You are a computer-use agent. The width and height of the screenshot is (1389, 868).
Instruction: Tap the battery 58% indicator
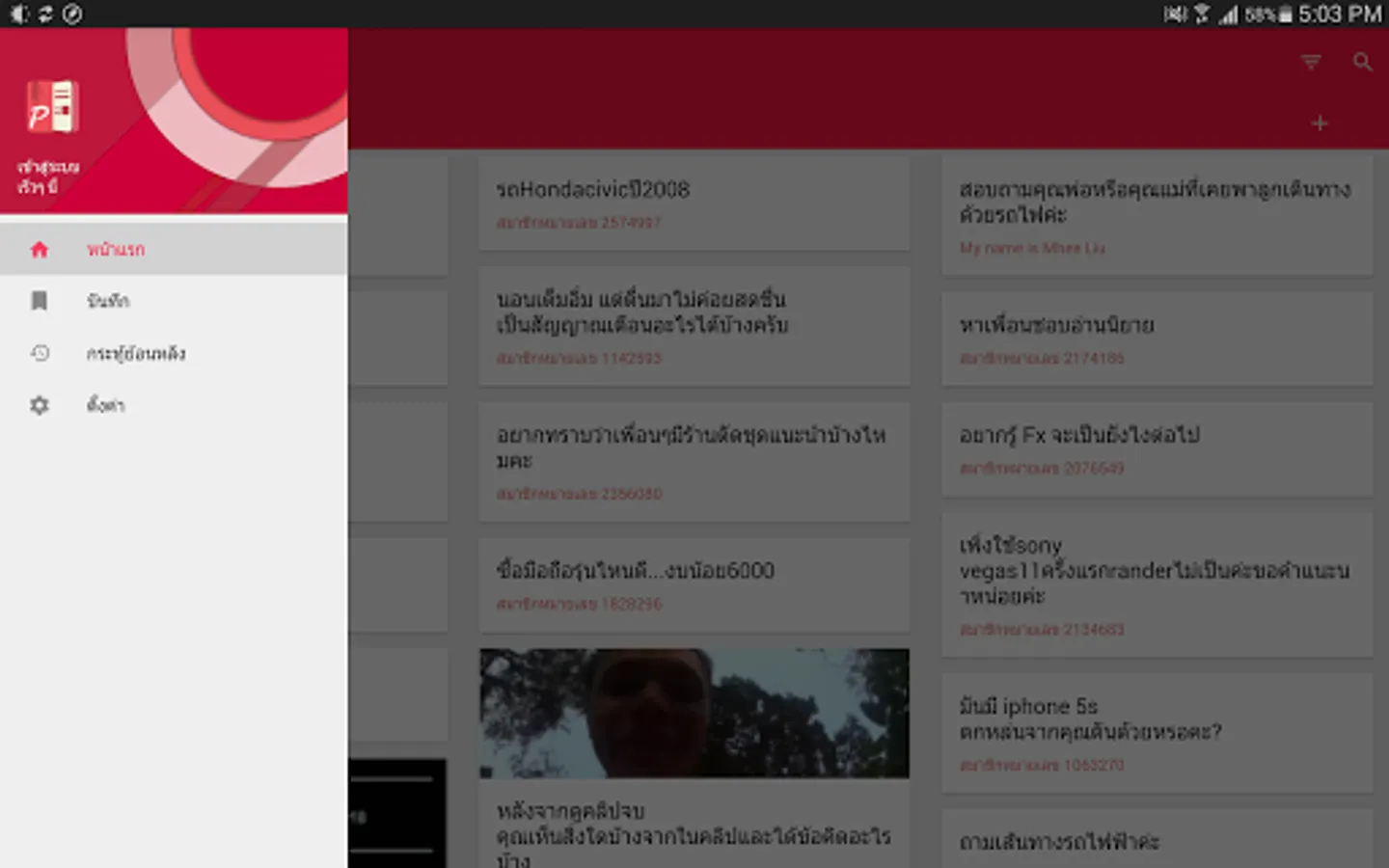coord(1268,14)
